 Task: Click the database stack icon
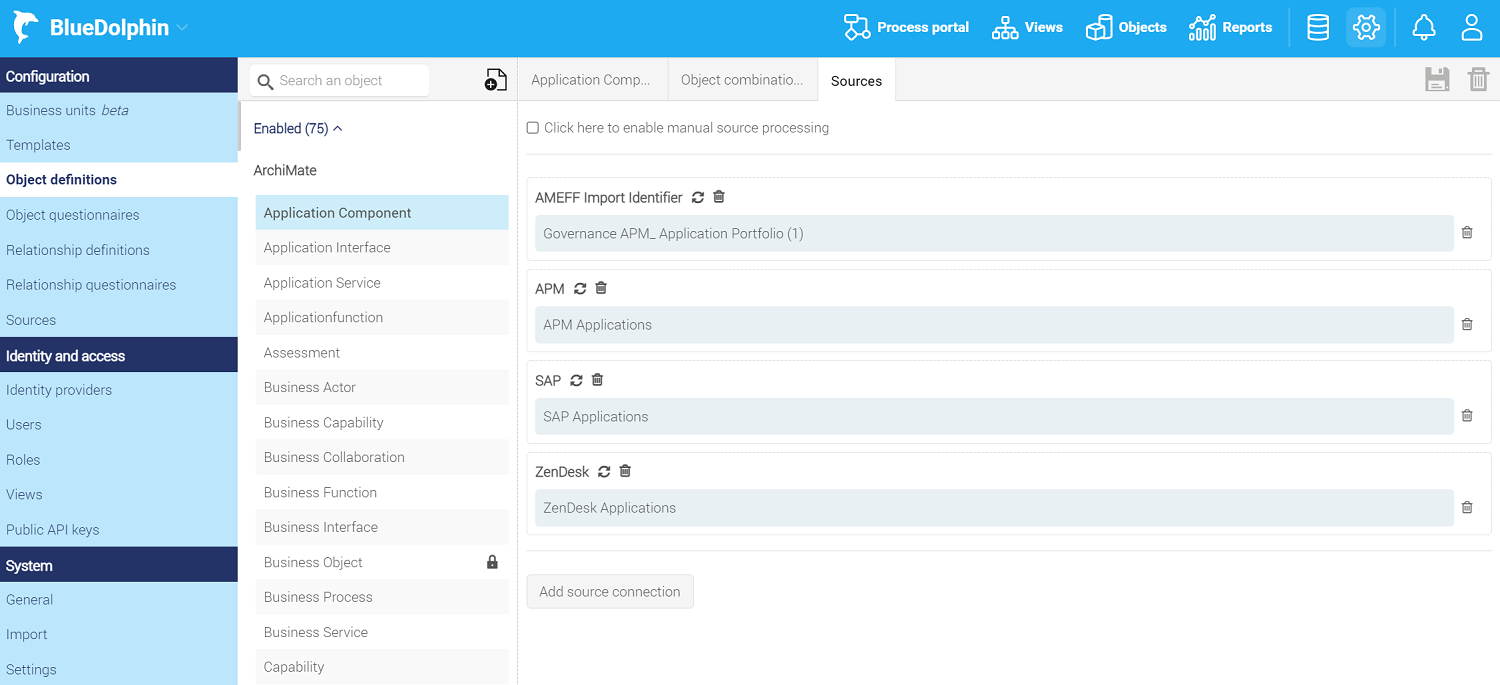coord(1318,28)
